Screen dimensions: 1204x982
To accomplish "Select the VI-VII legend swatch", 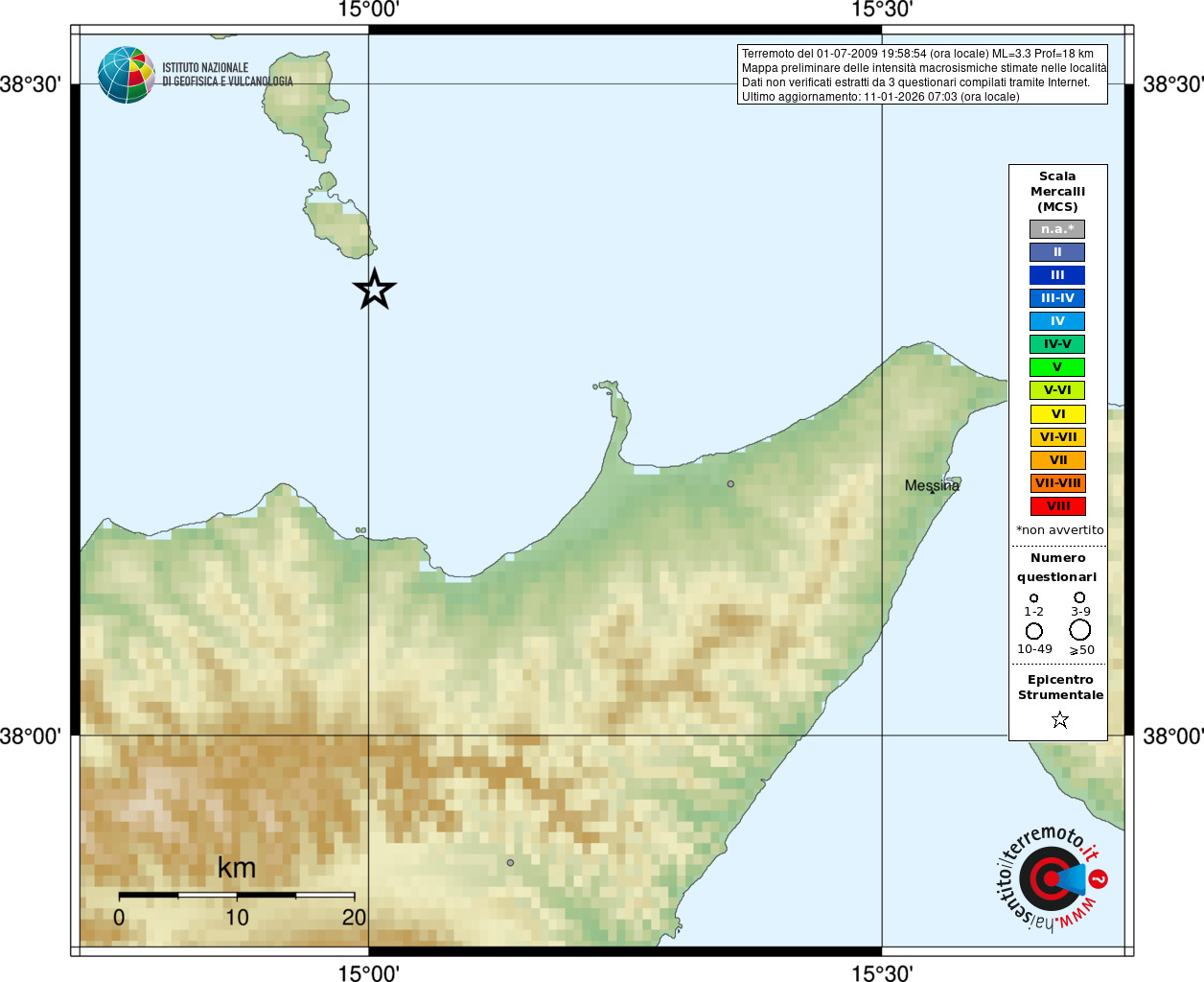I will (1057, 437).
